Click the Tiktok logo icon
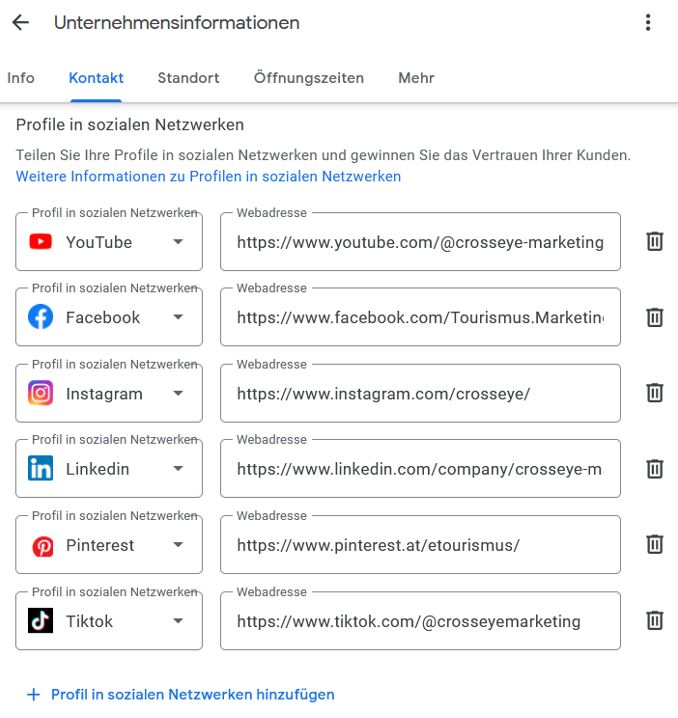The height and width of the screenshot is (718, 678). click(x=40, y=620)
